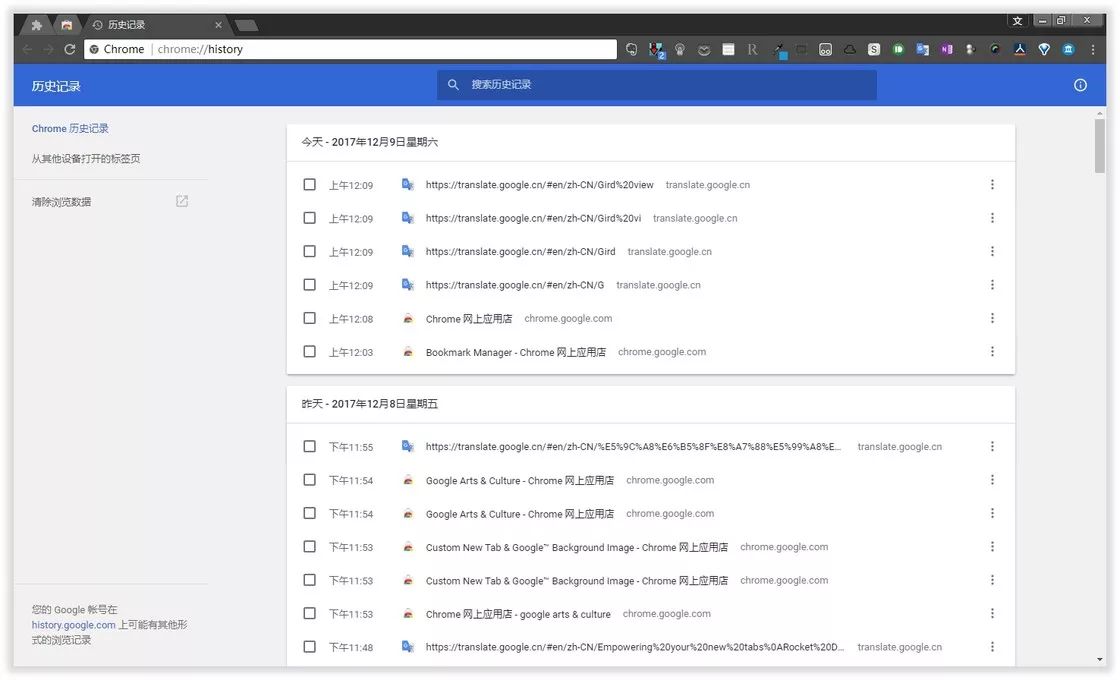The height and width of the screenshot is (680, 1120).
Task: Open more actions for 下午11:55 entry
Action: click(x=992, y=446)
